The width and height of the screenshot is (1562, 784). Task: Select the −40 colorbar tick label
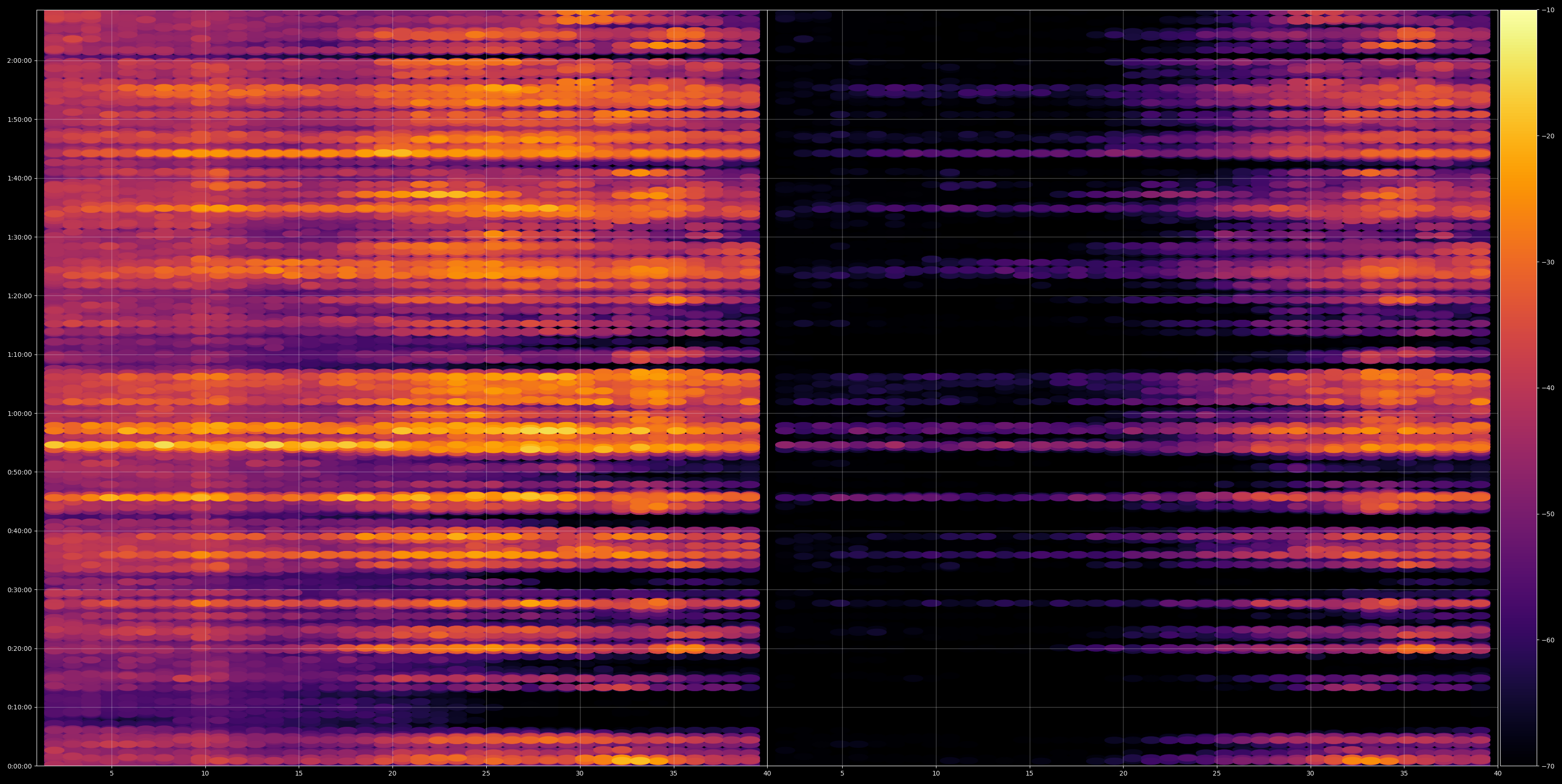[x=1548, y=388]
